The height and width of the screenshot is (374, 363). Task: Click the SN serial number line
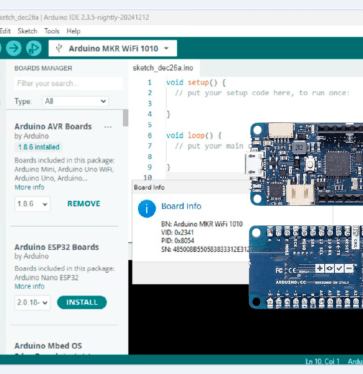[205, 249]
